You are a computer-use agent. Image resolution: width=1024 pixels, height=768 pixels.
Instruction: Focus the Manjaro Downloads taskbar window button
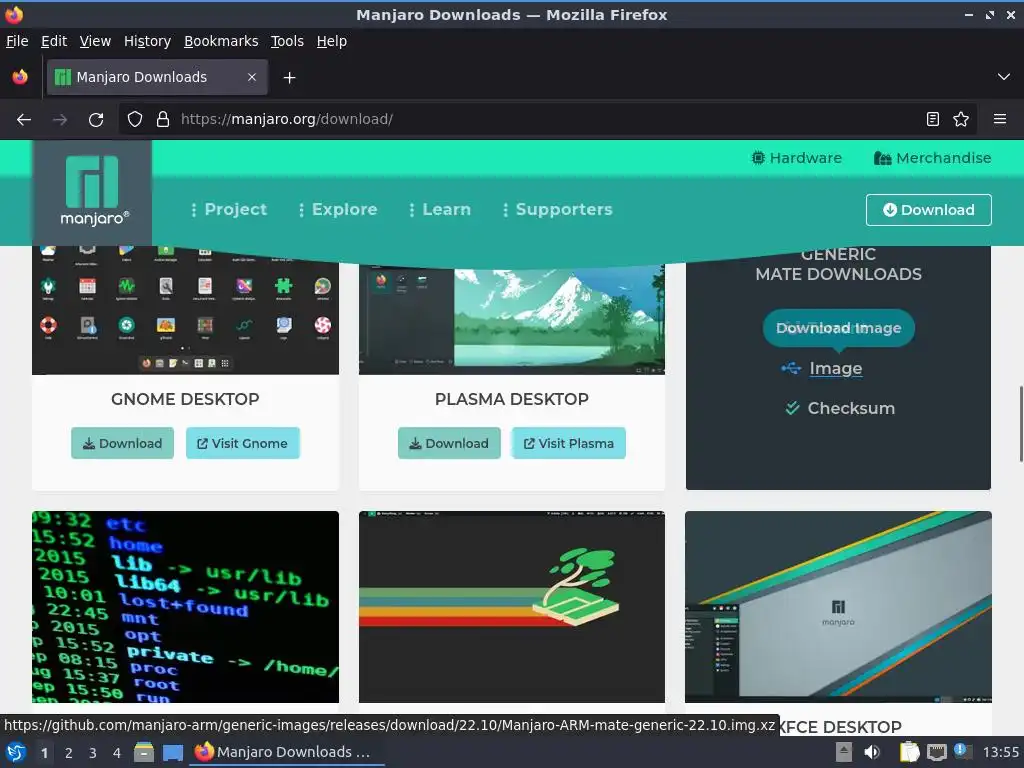(x=288, y=752)
